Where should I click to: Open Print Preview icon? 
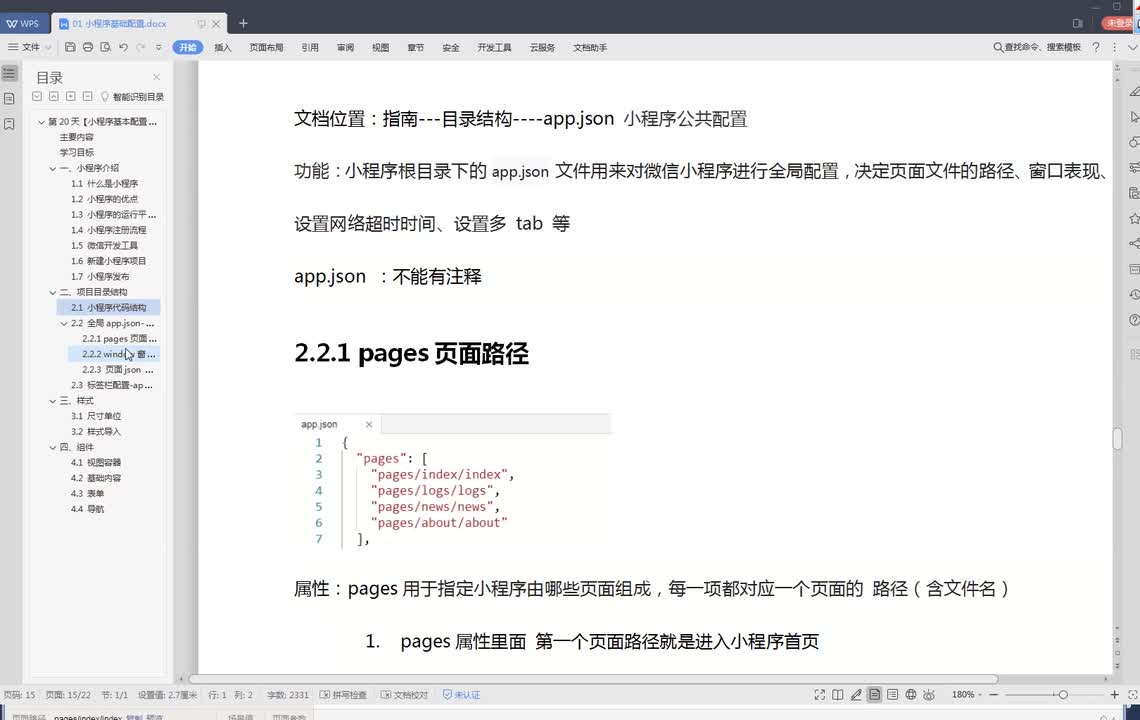[x=105, y=47]
